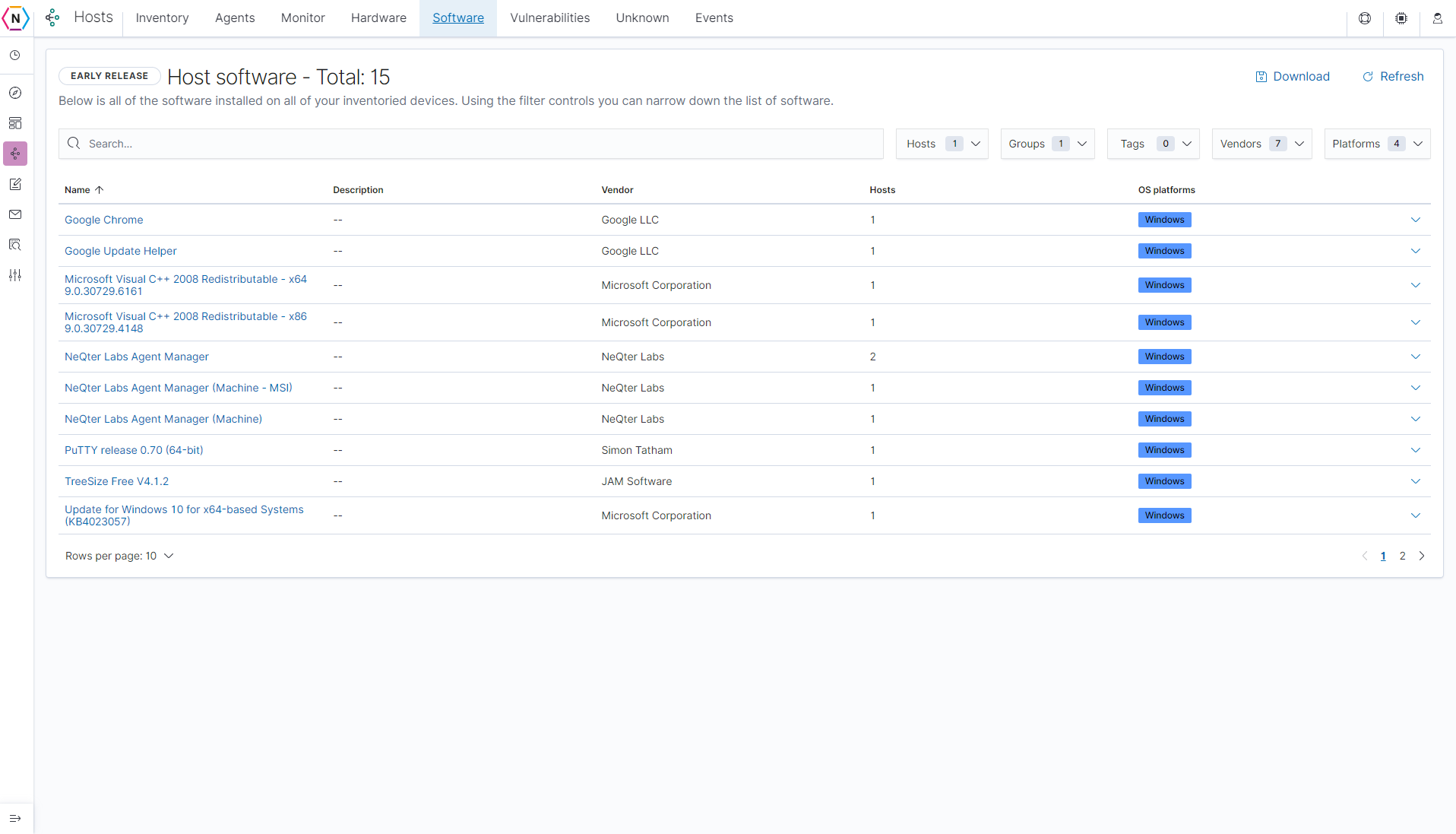Viewport: 1456px width, 834px height.
Task: Expand the Update for Windows 10 row
Action: coord(1416,515)
